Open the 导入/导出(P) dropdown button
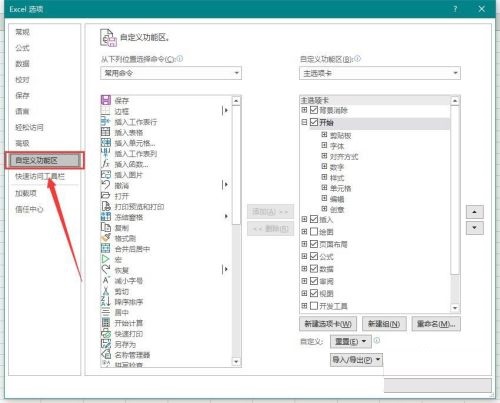Viewport: 500px width, 403px height. [x=356, y=360]
